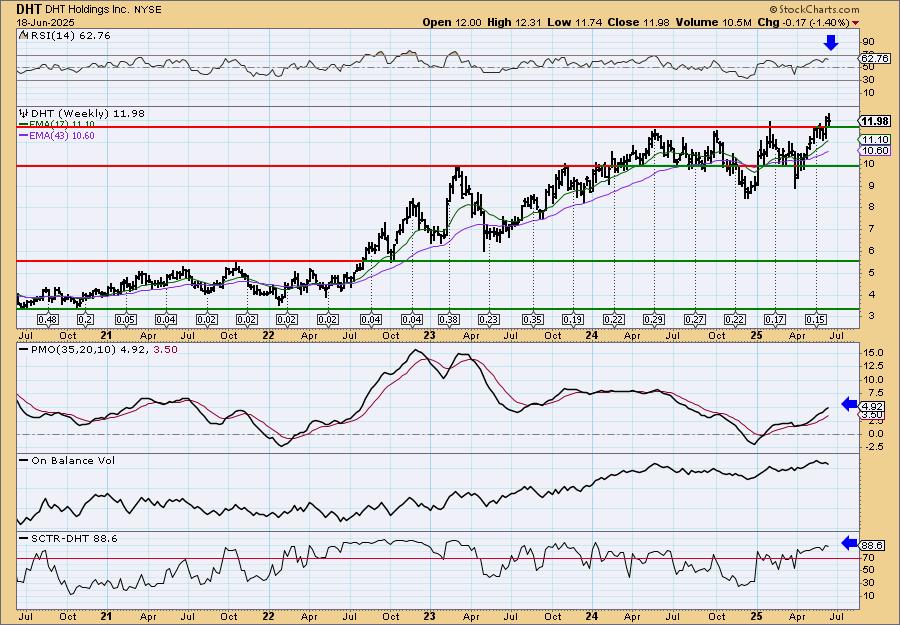Click the DHT (Weekly) 11.98 chart label
Viewport: 900px width, 625px height.
tap(87, 113)
